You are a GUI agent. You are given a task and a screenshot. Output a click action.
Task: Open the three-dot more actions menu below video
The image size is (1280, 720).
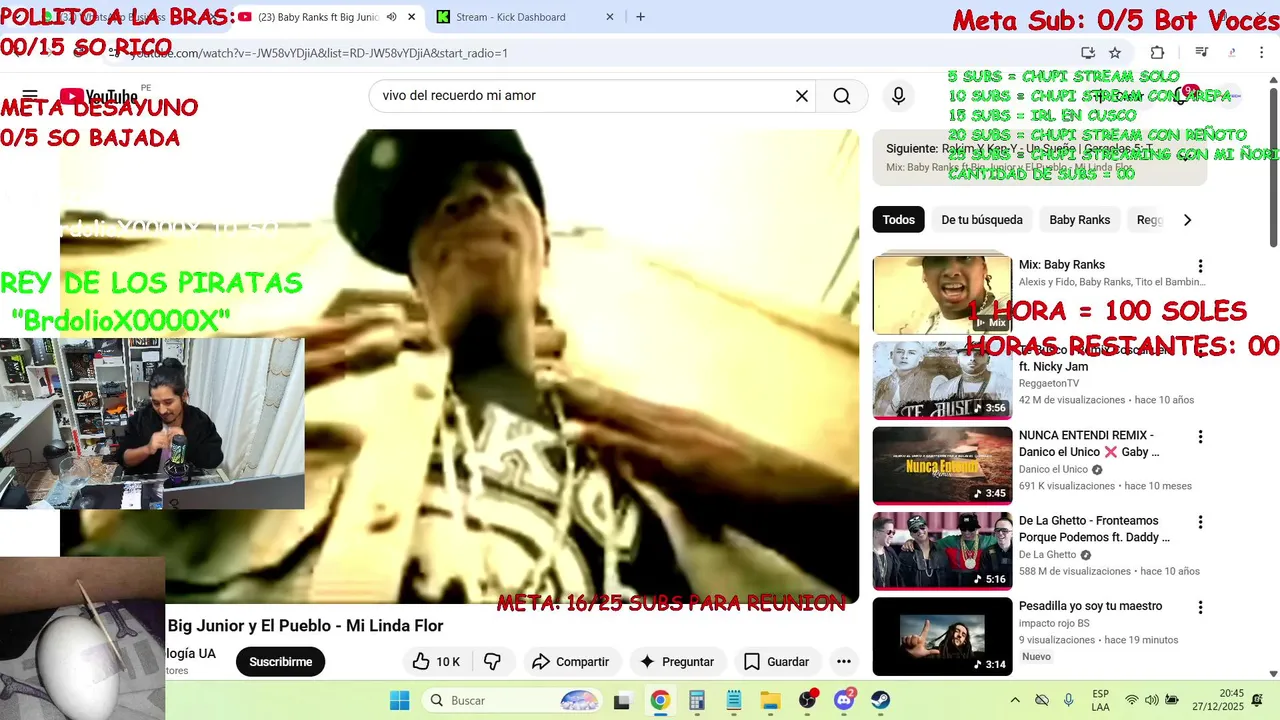(x=844, y=662)
